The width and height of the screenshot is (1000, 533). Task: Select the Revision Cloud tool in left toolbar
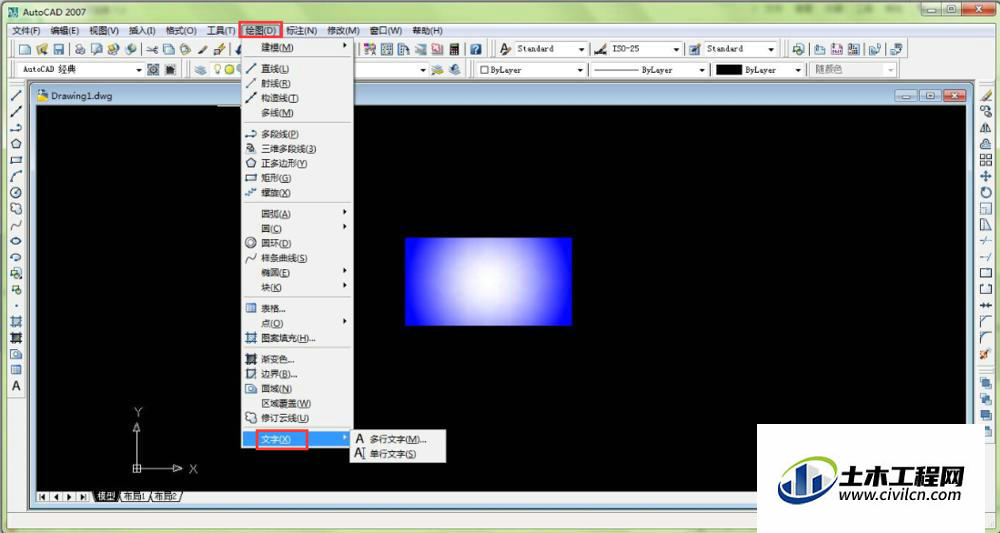(x=16, y=208)
